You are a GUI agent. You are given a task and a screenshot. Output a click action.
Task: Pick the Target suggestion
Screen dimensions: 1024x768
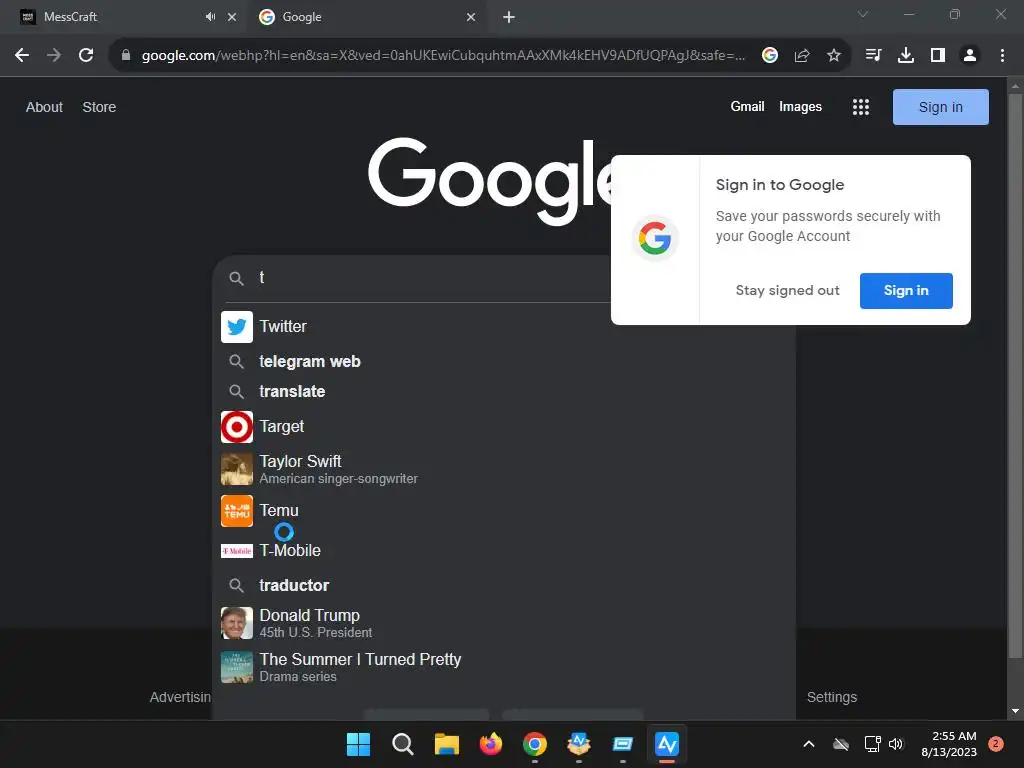[504, 426]
